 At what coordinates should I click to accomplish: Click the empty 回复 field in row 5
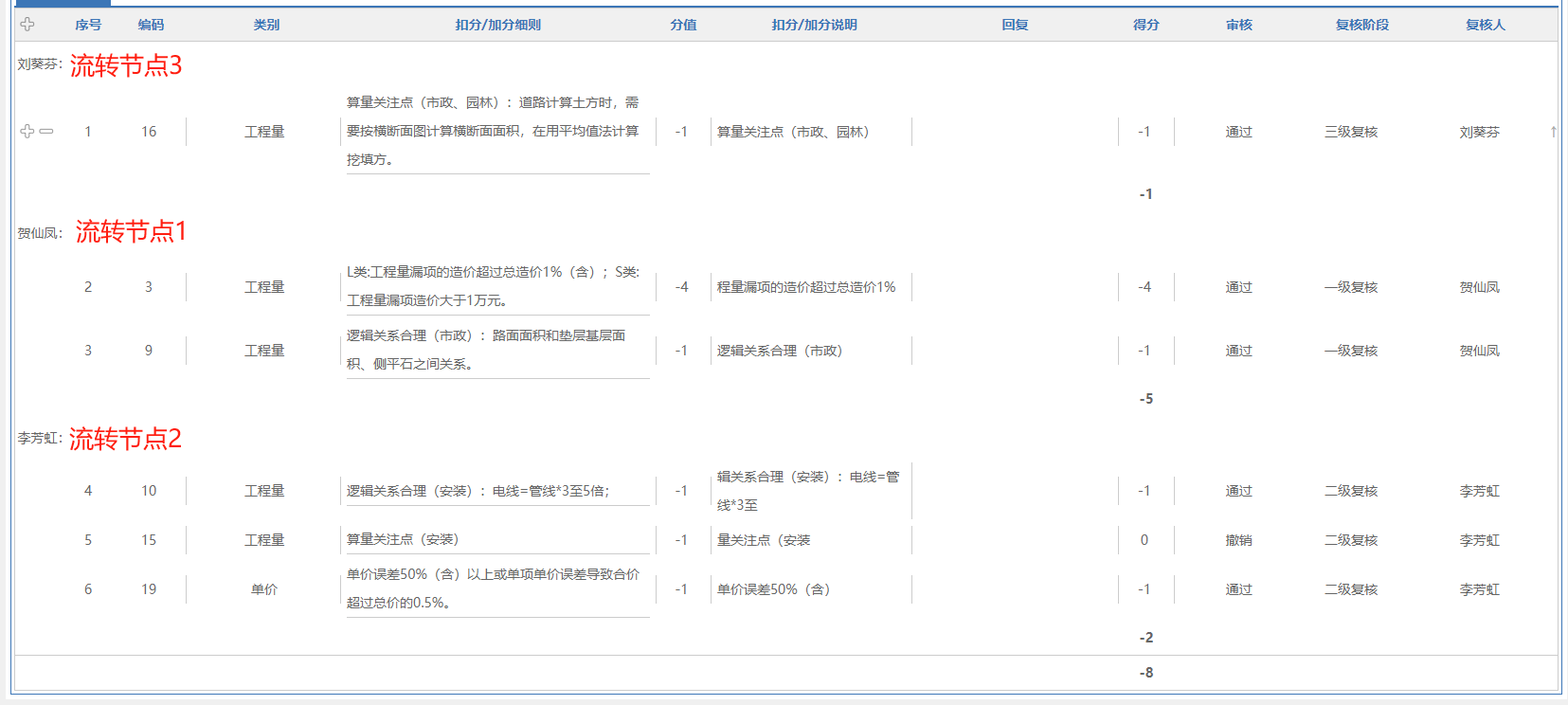click(1015, 540)
